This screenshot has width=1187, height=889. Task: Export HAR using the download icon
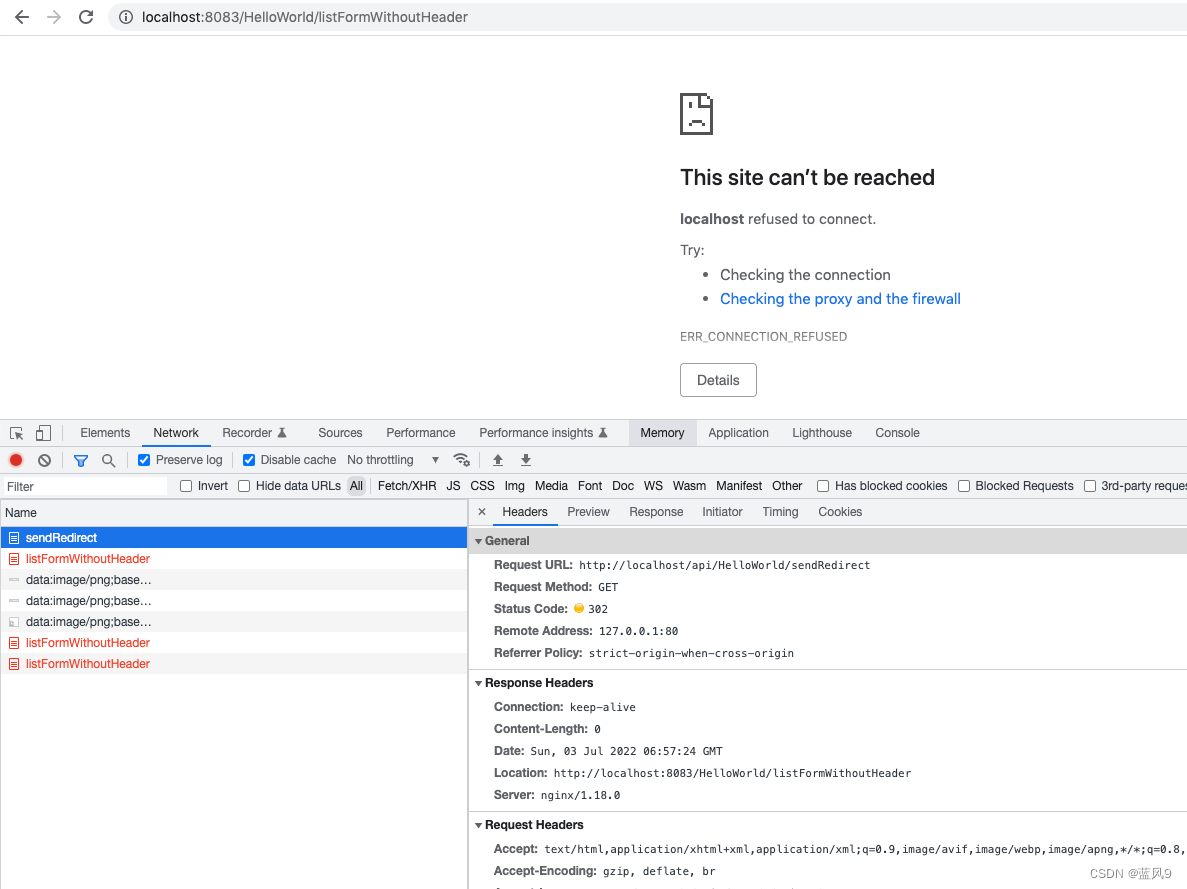tap(525, 460)
